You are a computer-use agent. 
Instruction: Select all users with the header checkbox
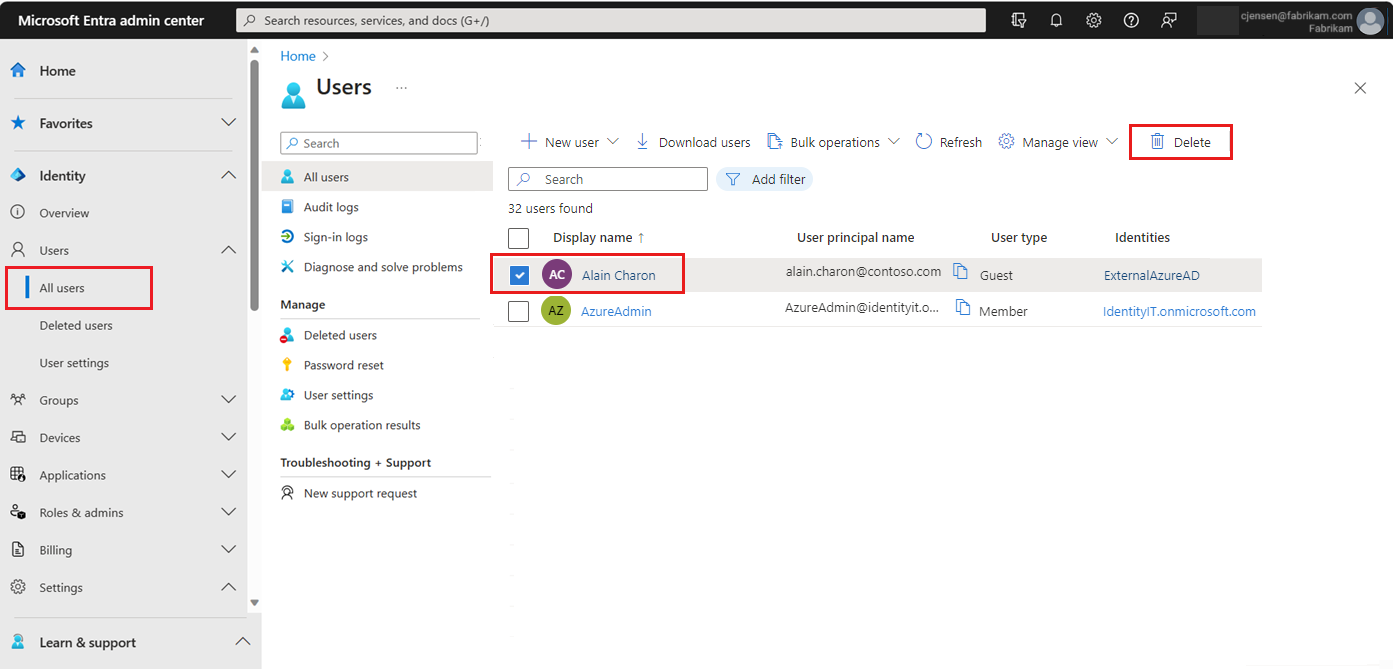tap(518, 237)
